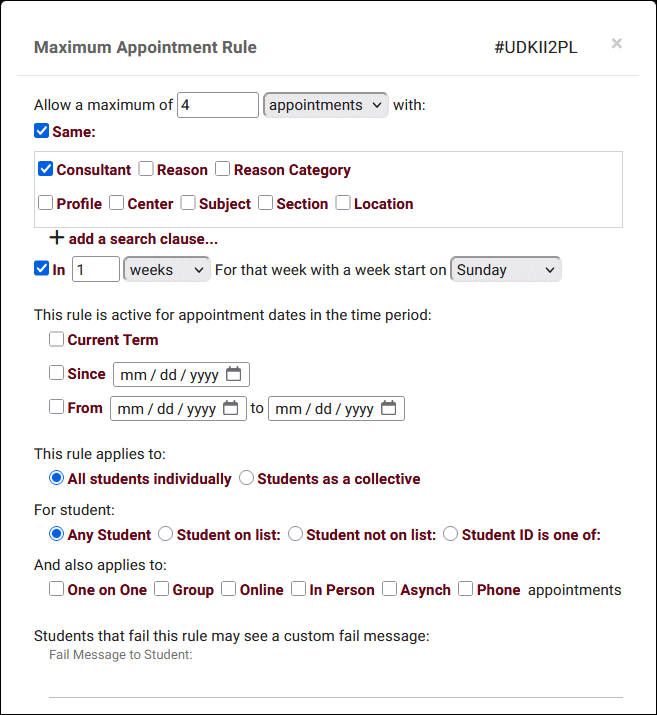Screen dimensions: 657x715
Task: Select Students as a collective option
Action: [247, 478]
